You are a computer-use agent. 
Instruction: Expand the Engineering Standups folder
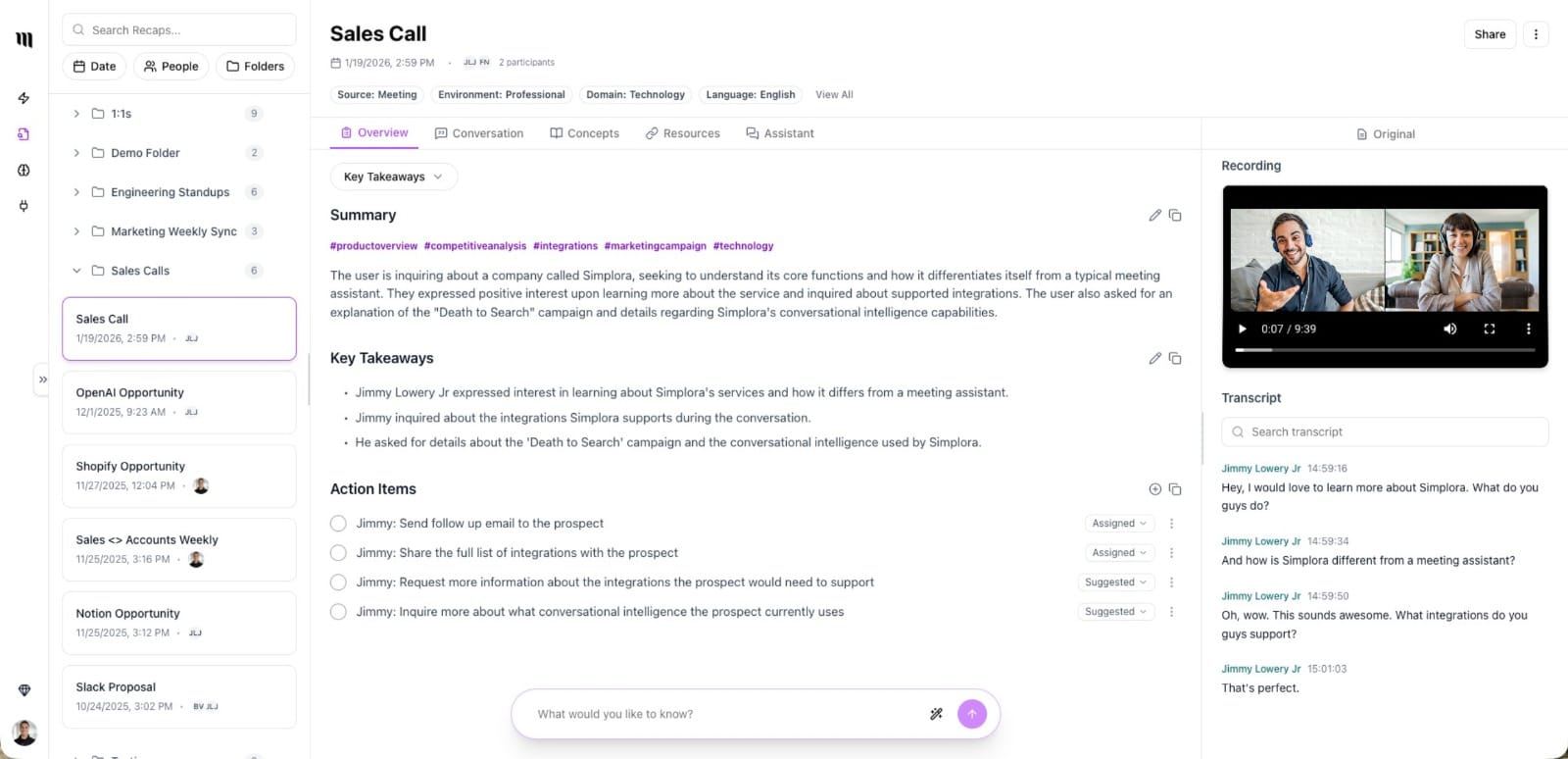tap(76, 192)
